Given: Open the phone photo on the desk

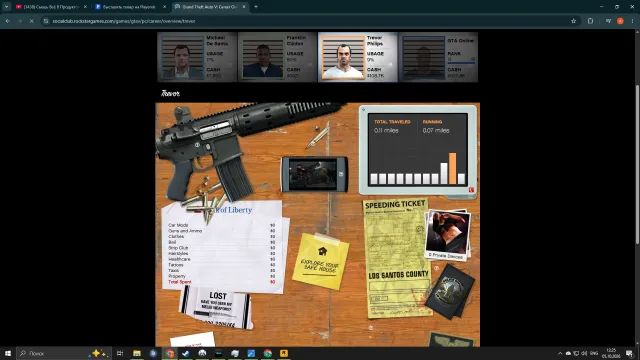Looking at the screenshot, I should click(314, 174).
